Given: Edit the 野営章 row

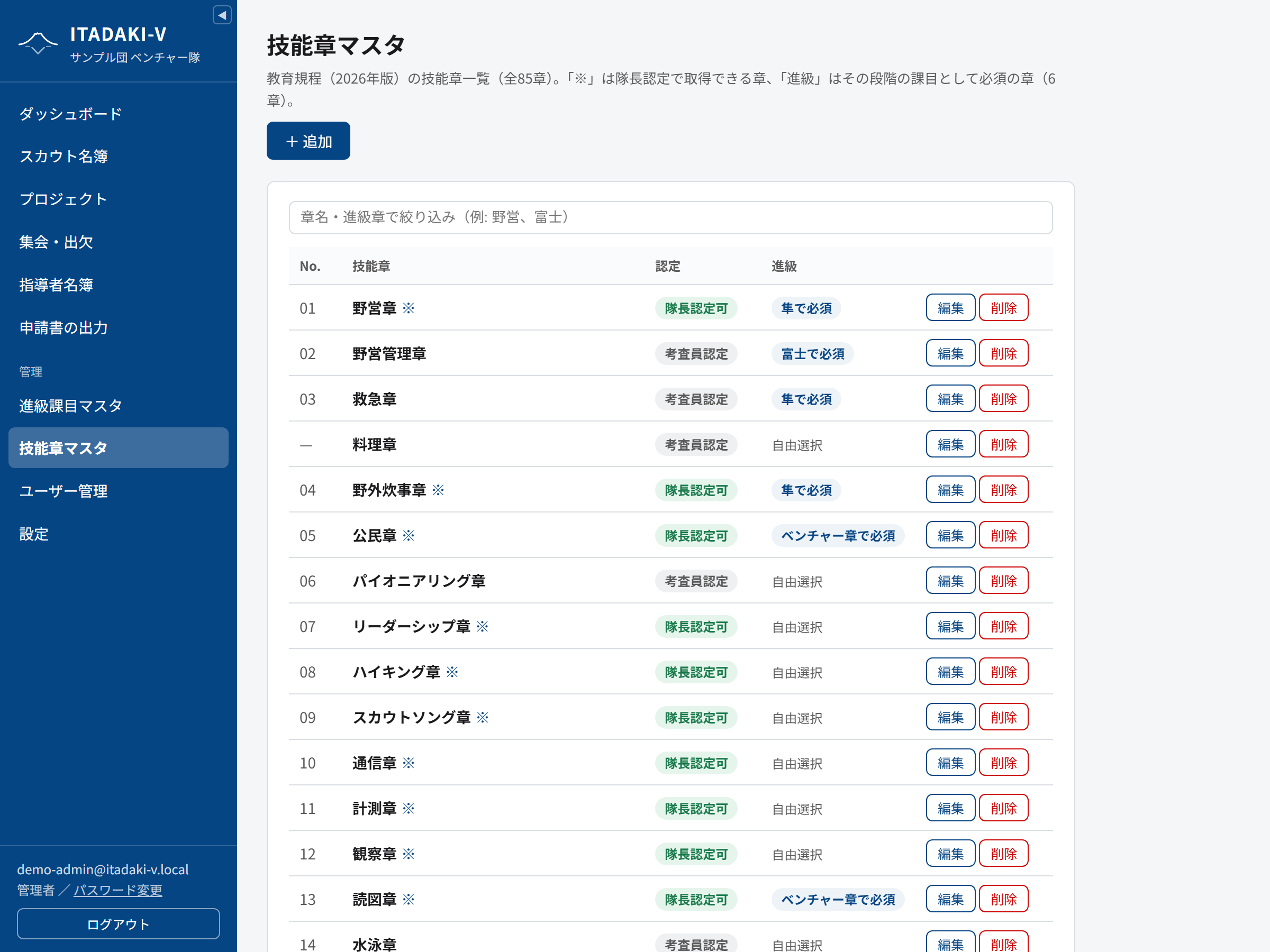Looking at the screenshot, I should [x=950, y=308].
